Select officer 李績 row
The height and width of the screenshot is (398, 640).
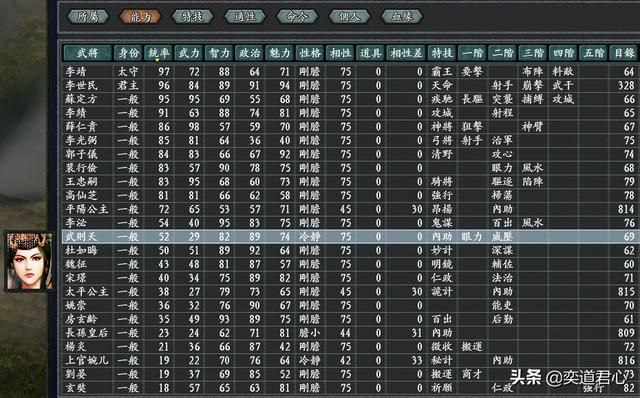pos(351,113)
